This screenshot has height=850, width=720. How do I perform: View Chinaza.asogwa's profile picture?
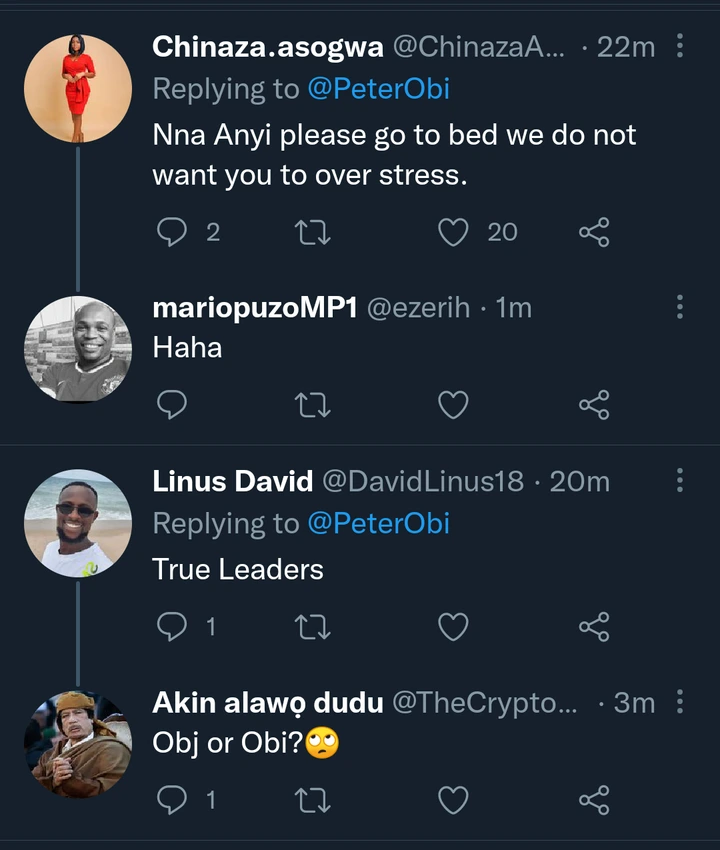coord(78,89)
